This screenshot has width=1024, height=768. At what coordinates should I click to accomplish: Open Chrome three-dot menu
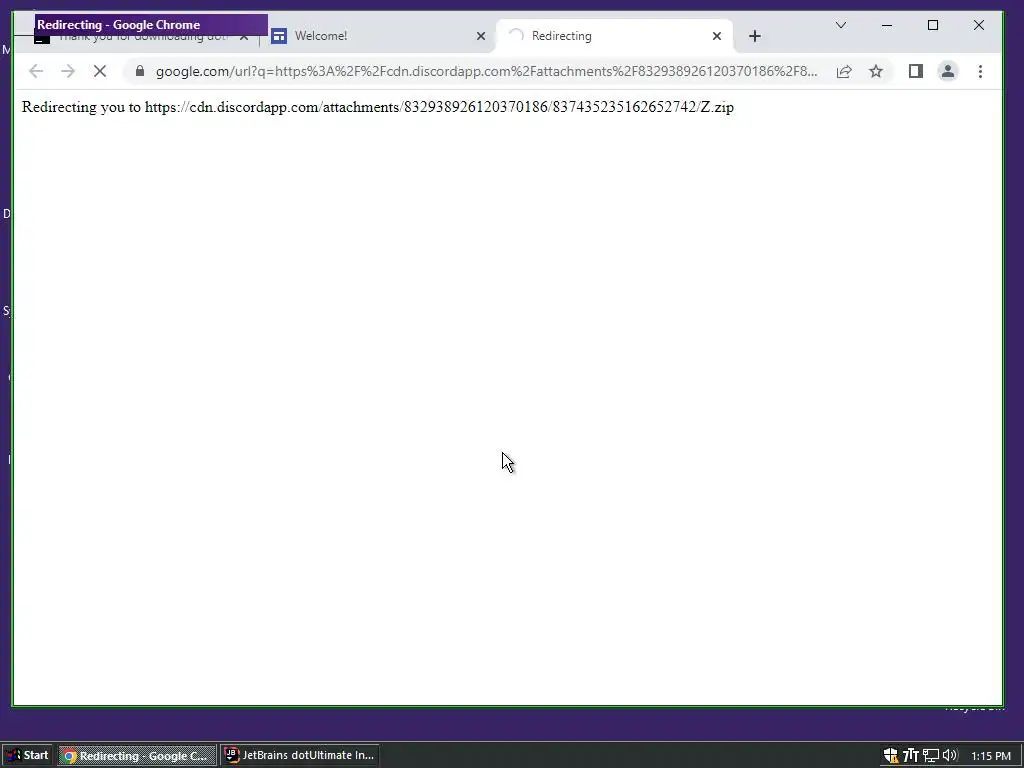(x=980, y=71)
